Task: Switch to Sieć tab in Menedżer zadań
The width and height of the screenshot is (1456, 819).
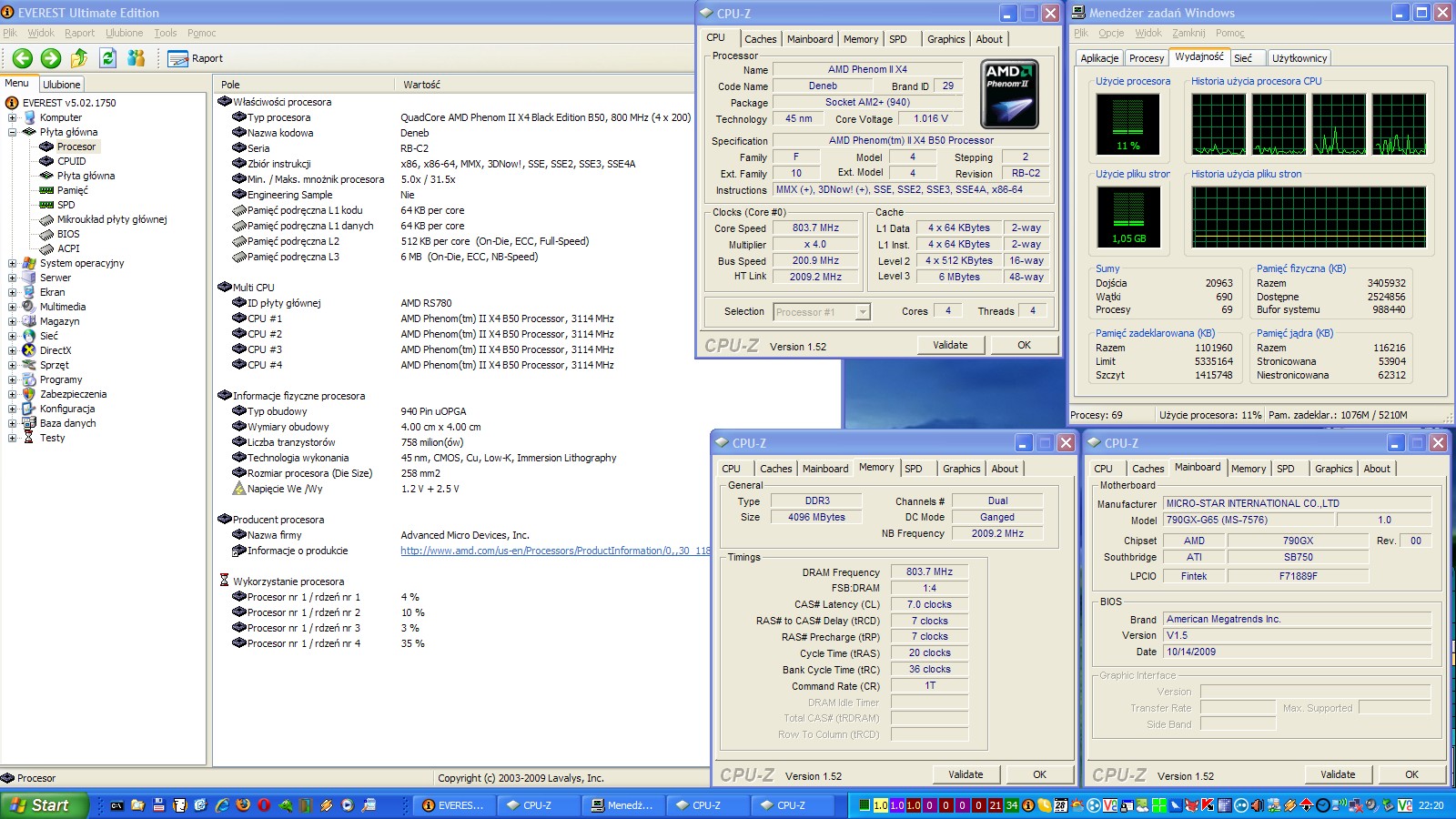Action: (x=1243, y=58)
